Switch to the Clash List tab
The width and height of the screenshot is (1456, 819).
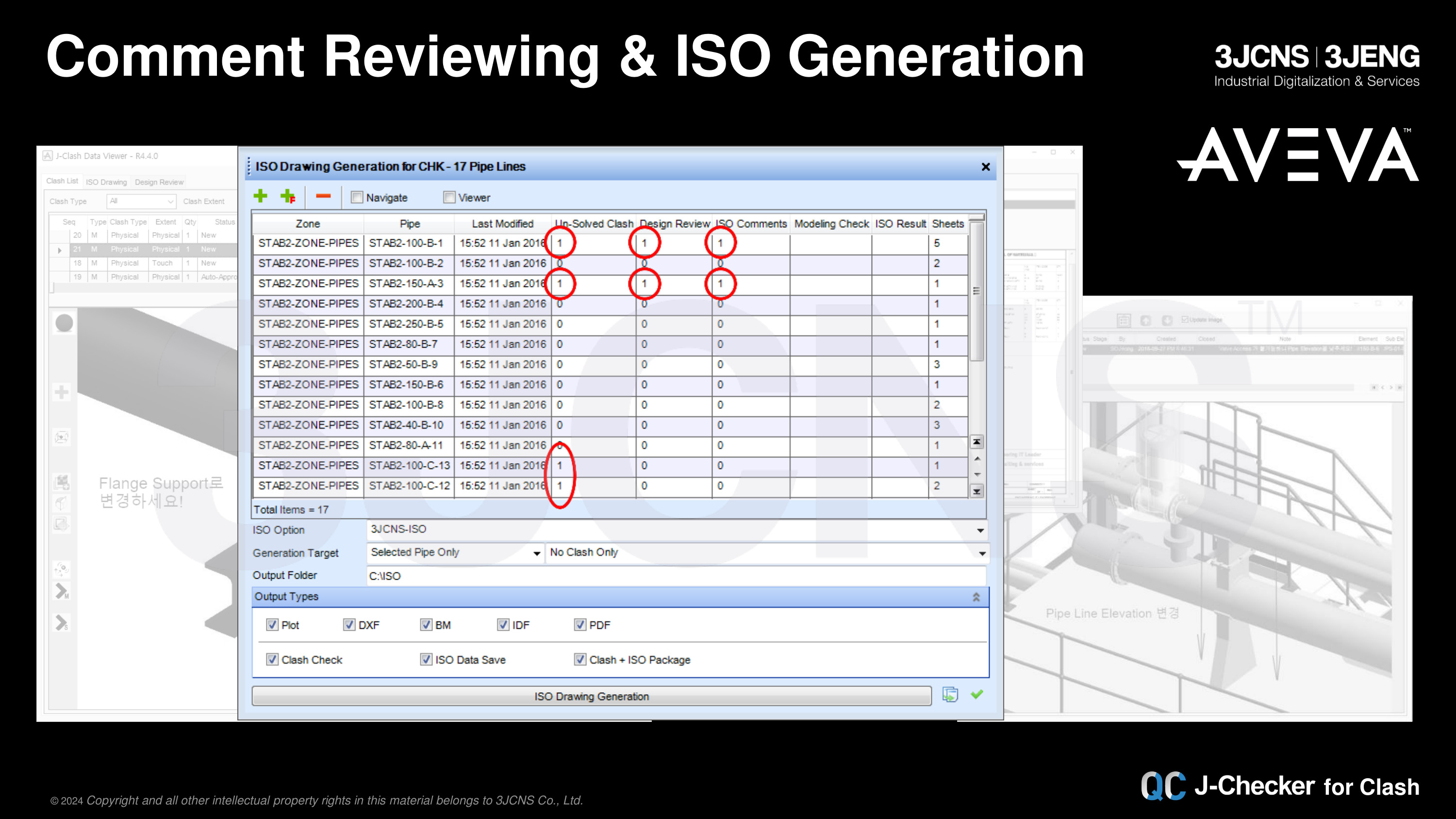[62, 181]
